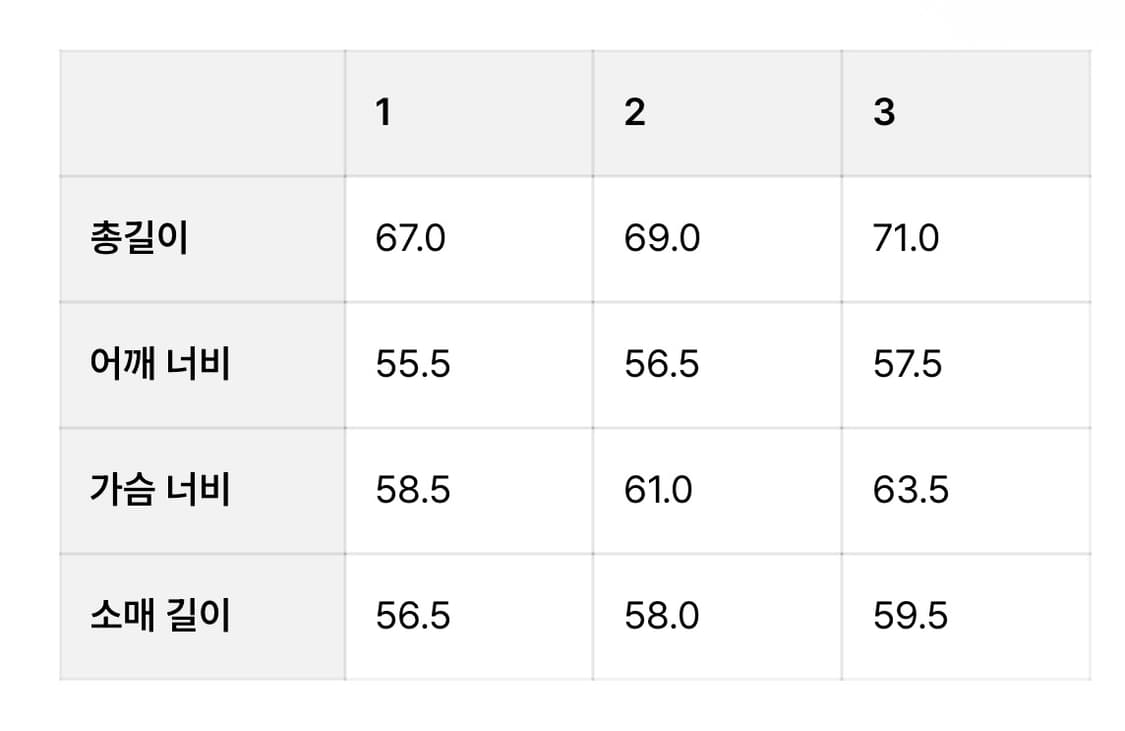Viewport: 1125px width, 731px height.
Task: Click the 71.0 total length cell
Action: (906, 240)
